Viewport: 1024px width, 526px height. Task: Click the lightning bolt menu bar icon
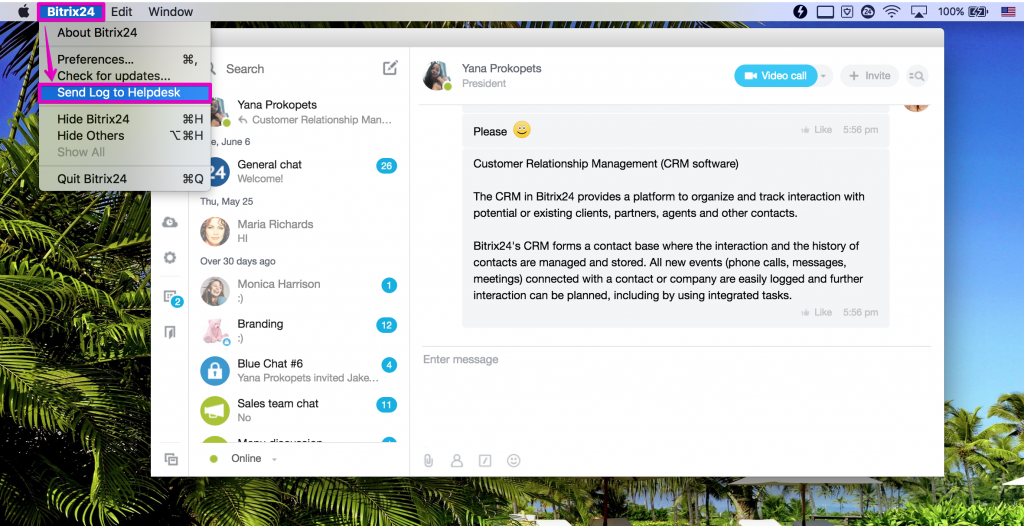pyautogui.click(x=800, y=11)
